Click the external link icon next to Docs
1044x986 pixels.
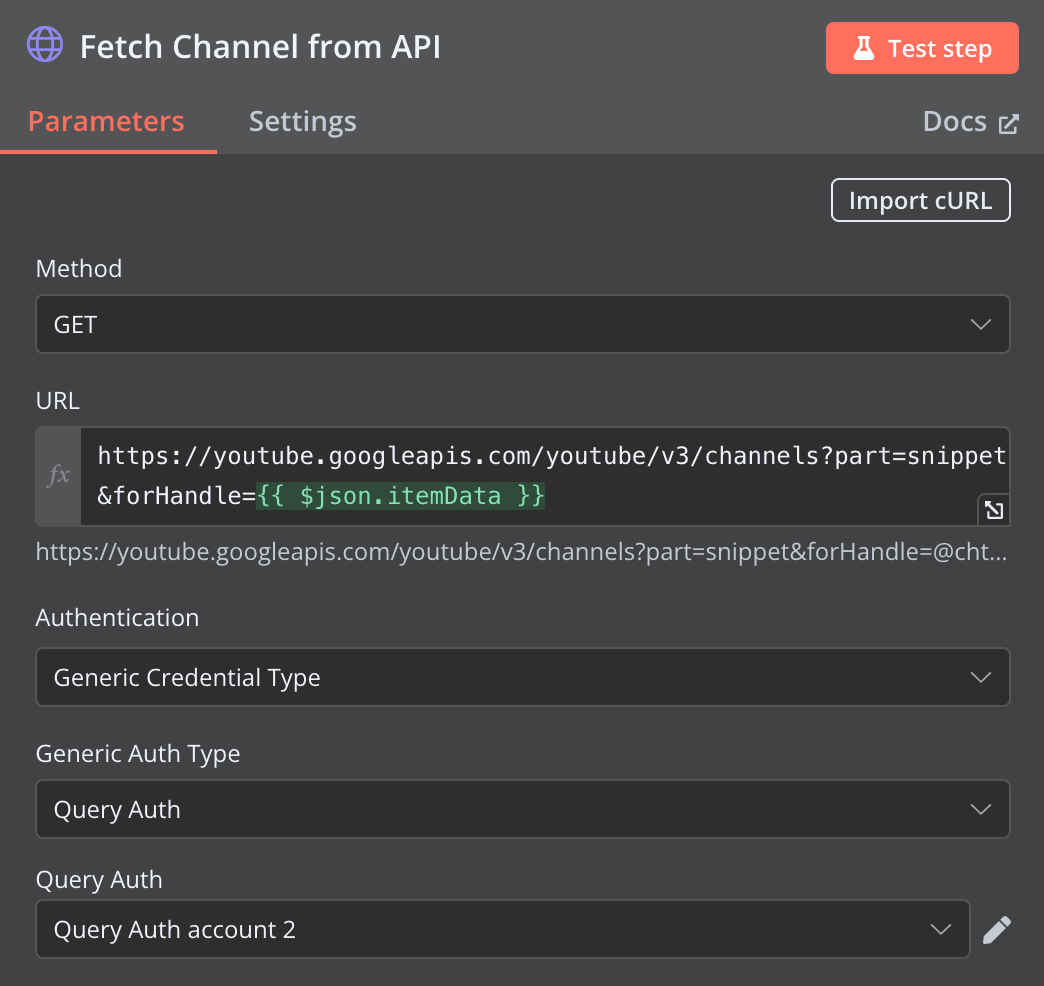1008,123
